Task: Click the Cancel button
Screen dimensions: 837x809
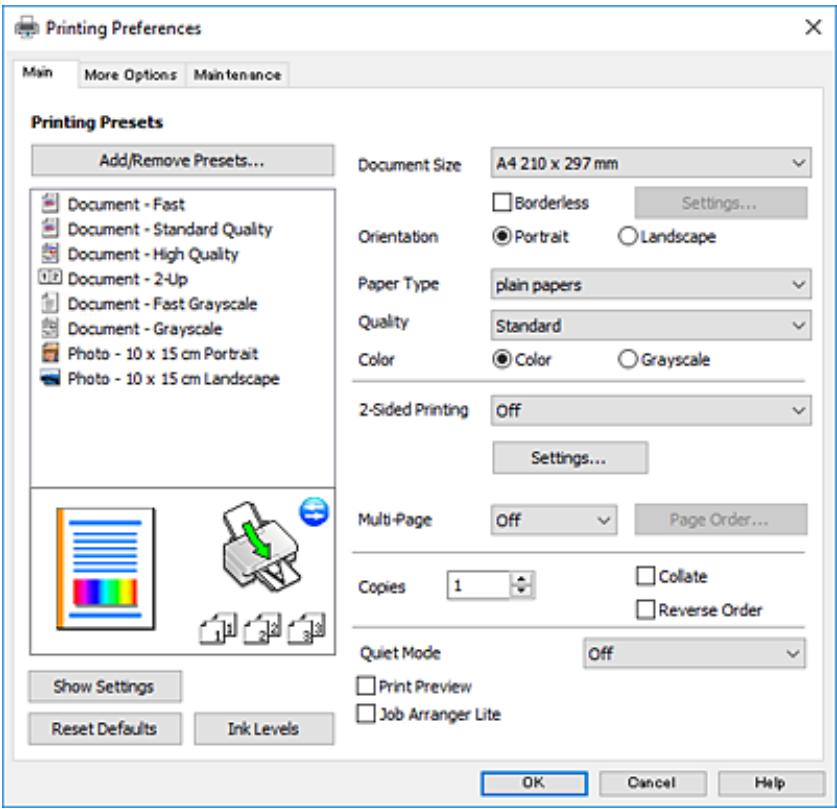Action: coord(652,783)
